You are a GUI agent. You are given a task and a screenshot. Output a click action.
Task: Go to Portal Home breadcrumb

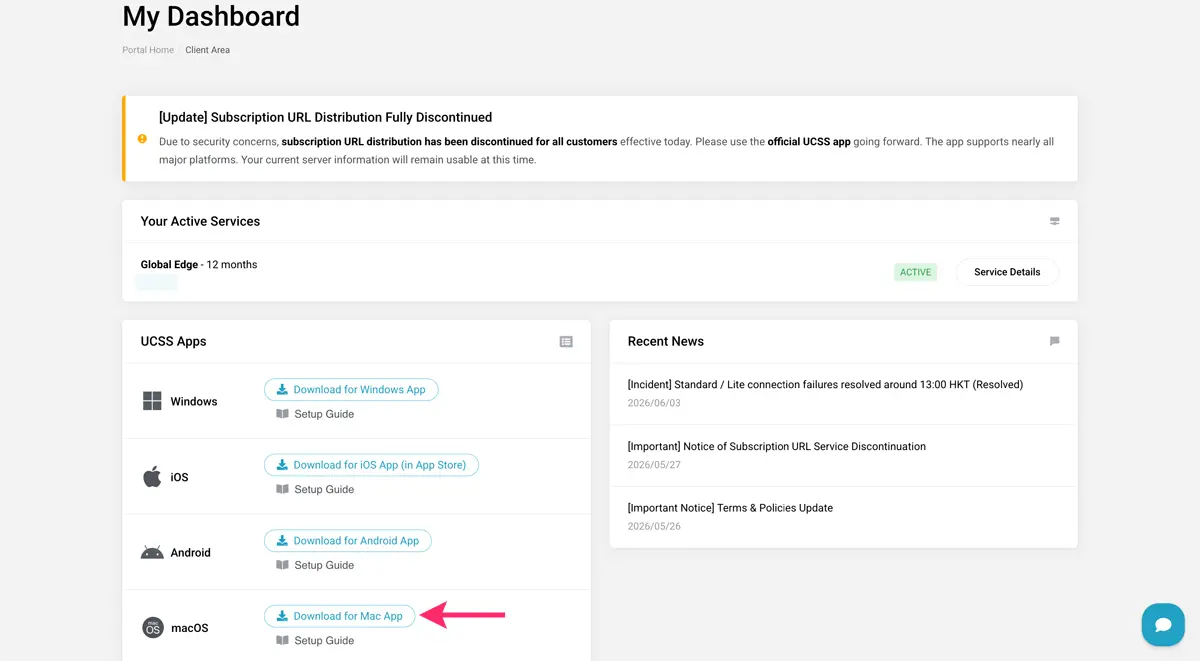point(148,50)
